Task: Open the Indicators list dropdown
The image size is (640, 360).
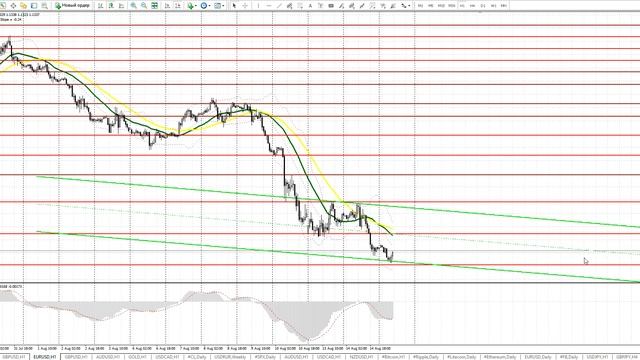Action: pos(192,6)
